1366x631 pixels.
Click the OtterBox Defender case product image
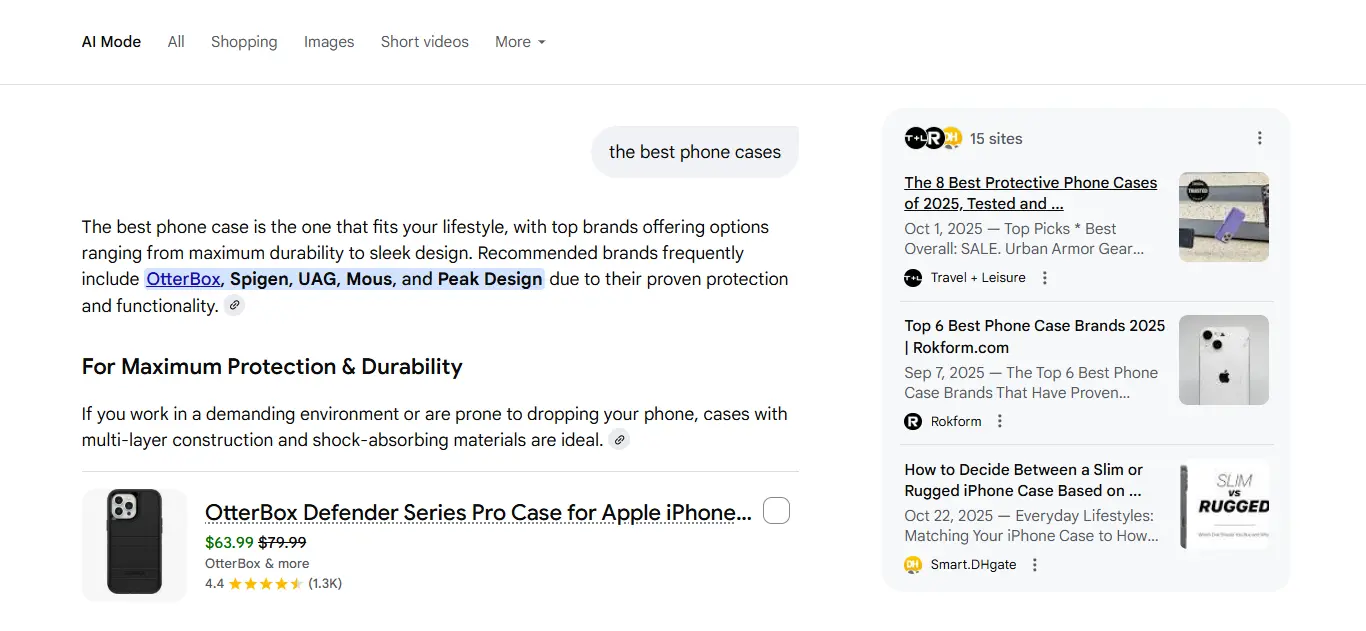click(x=134, y=543)
